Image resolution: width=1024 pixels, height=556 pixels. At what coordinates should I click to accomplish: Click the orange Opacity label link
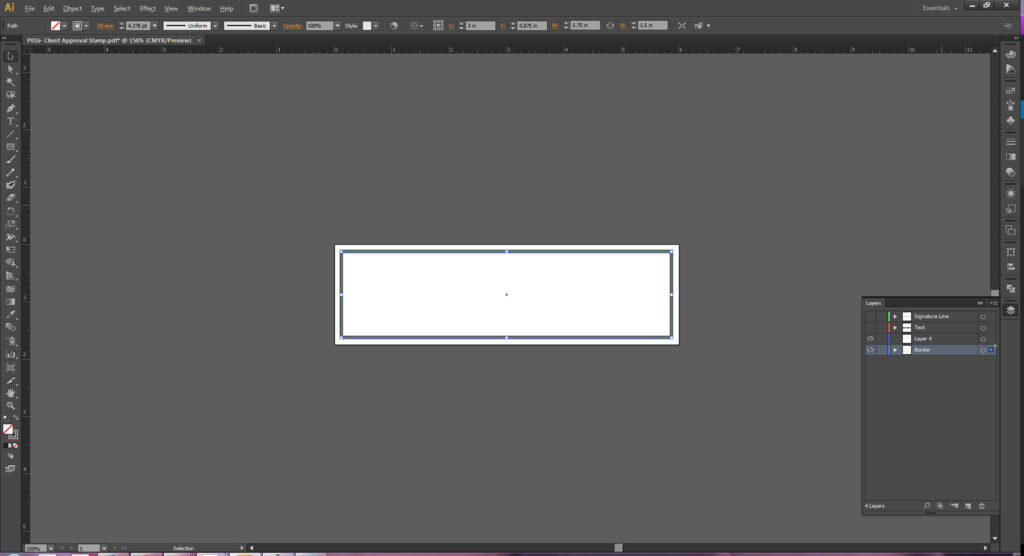click(x=293, y=25)
